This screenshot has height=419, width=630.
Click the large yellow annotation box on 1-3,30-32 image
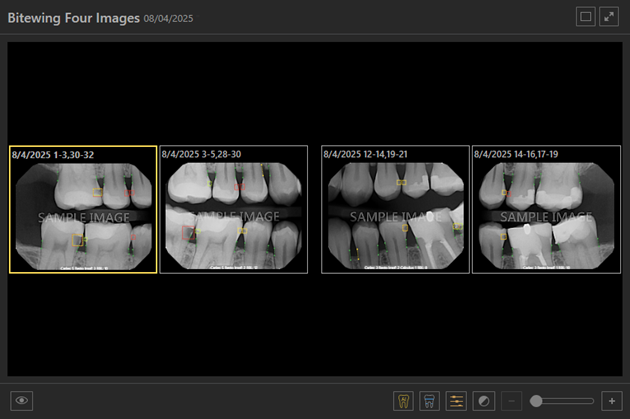click(76, 240)
